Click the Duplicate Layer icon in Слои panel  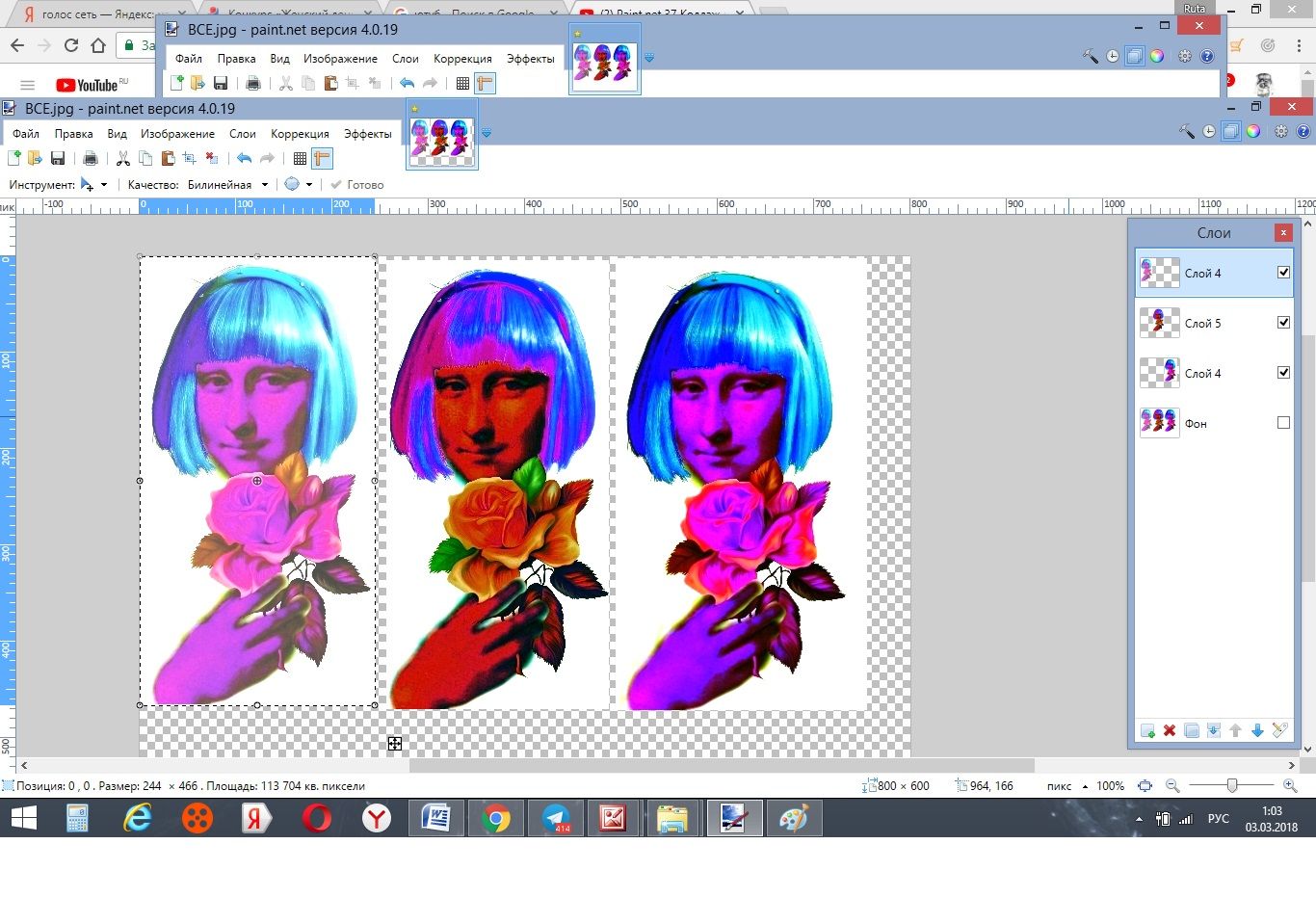1192,731
